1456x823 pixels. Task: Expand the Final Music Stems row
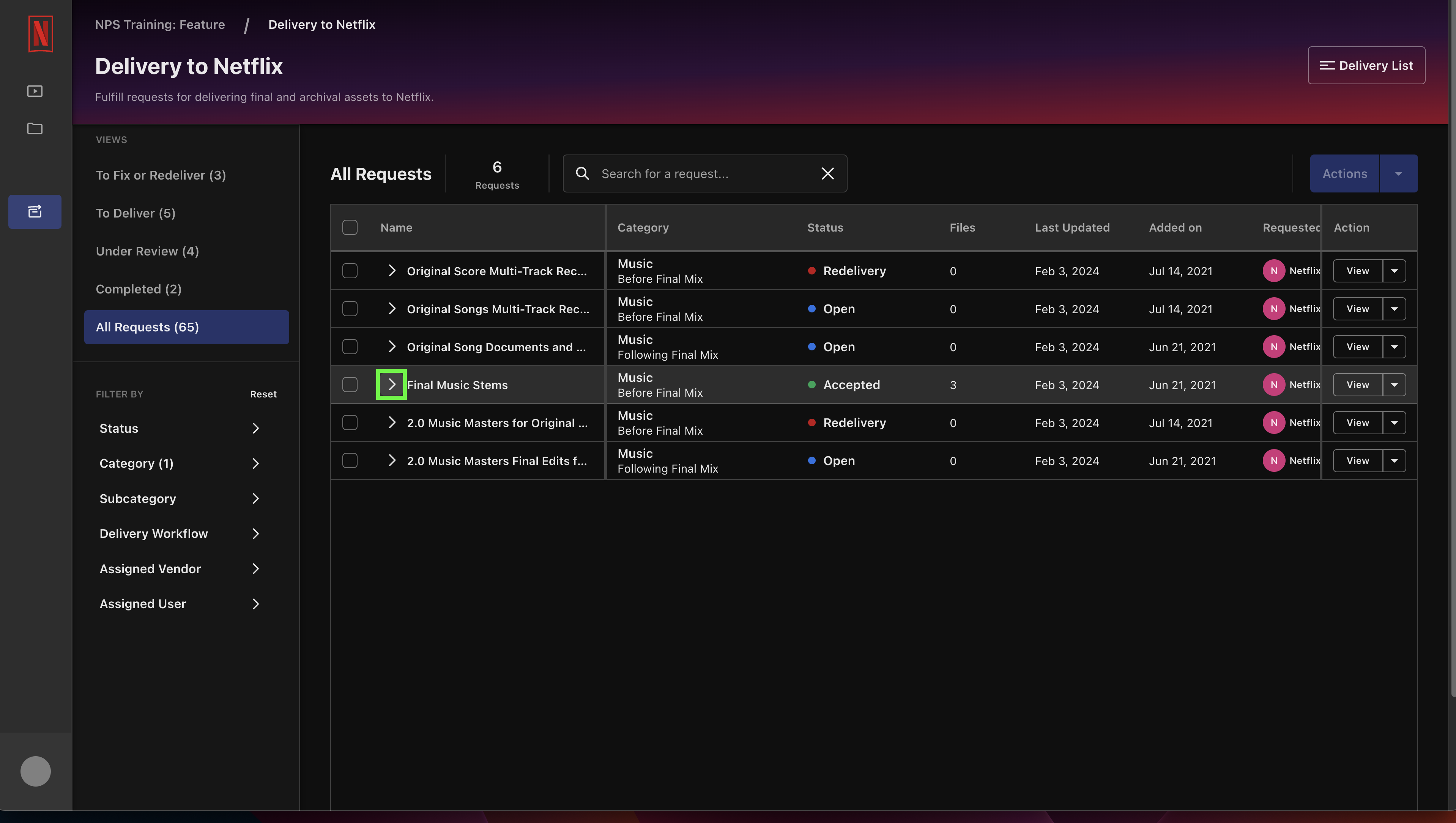coord(392,385)
